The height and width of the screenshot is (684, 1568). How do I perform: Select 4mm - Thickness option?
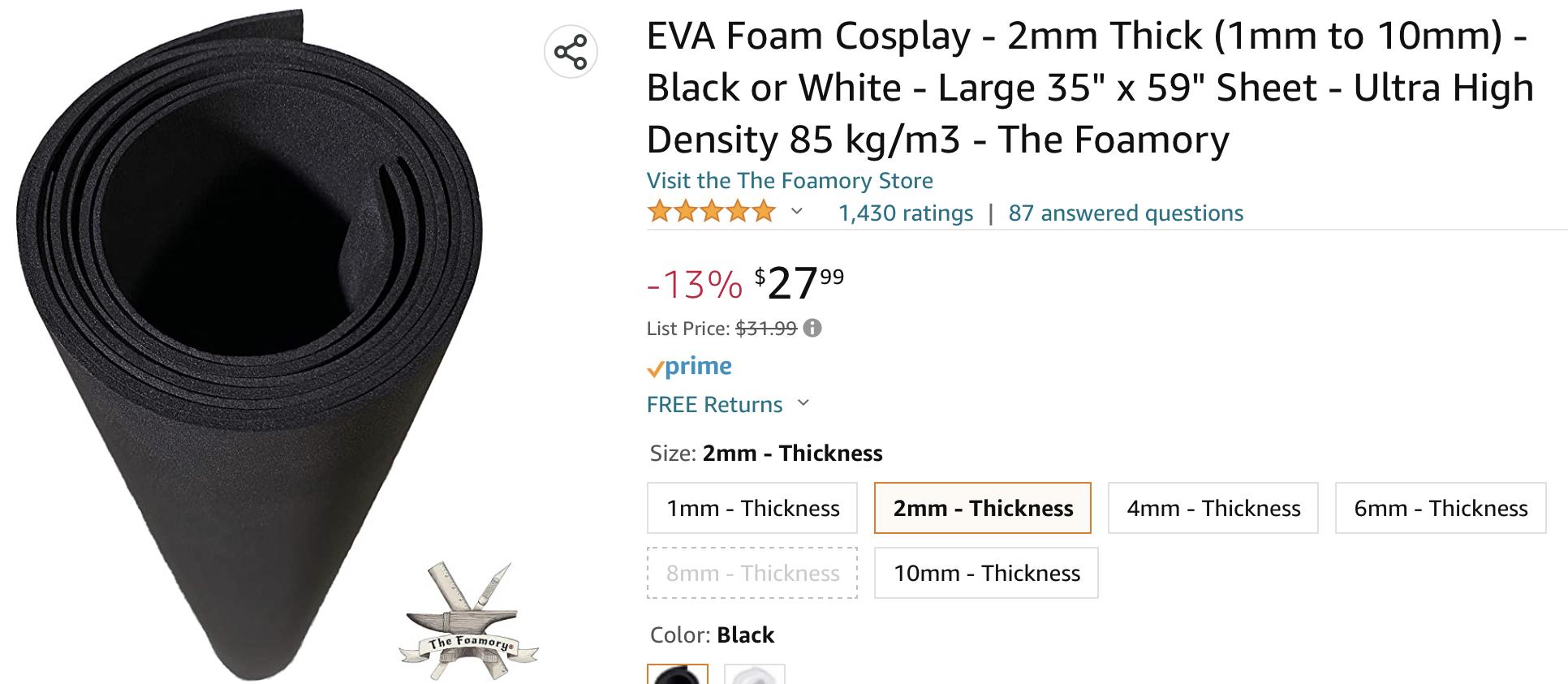1213,508
